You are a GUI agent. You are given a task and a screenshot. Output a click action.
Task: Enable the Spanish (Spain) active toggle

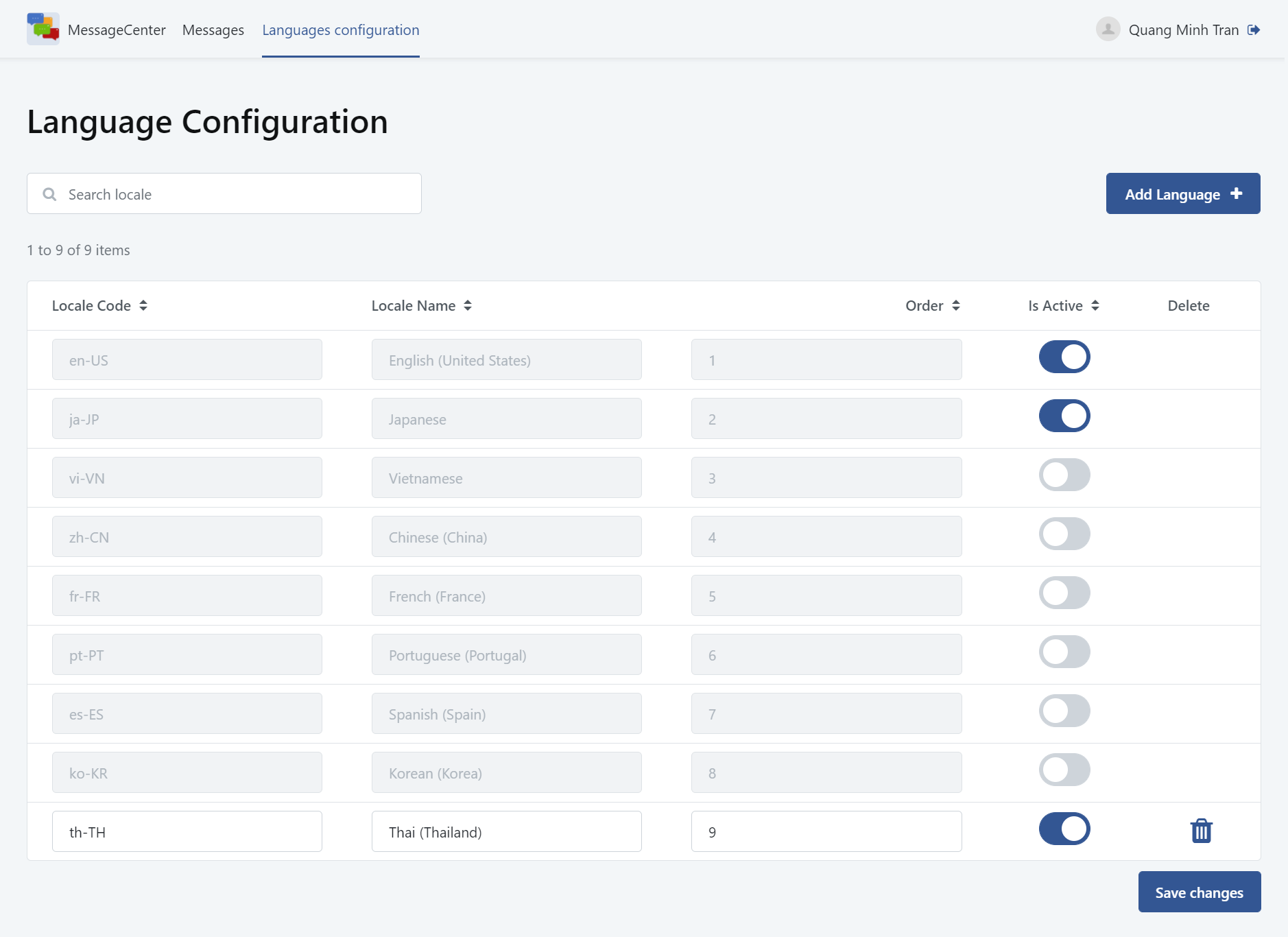(1064, 711)
